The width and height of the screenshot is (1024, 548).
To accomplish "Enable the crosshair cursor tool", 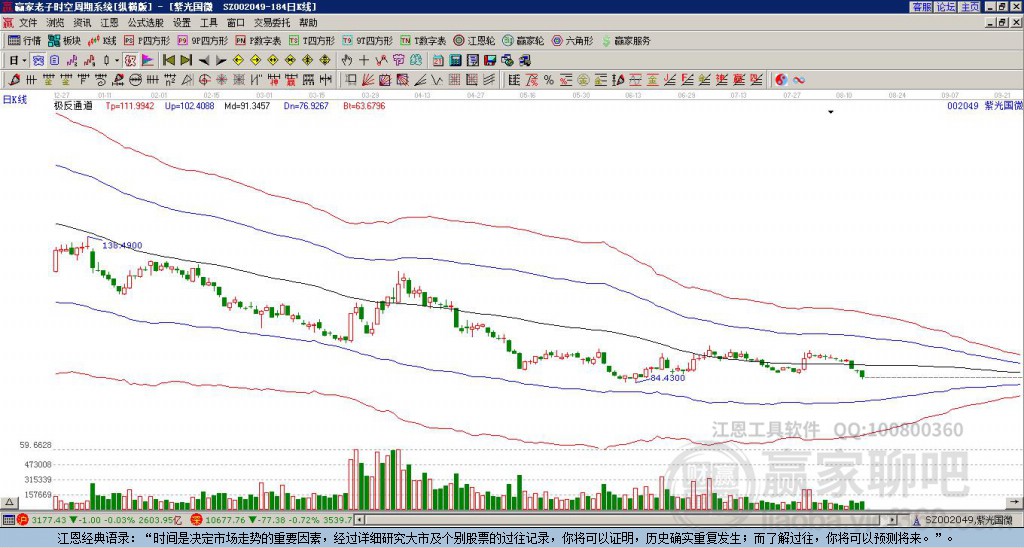I will (x=364, y=61).
